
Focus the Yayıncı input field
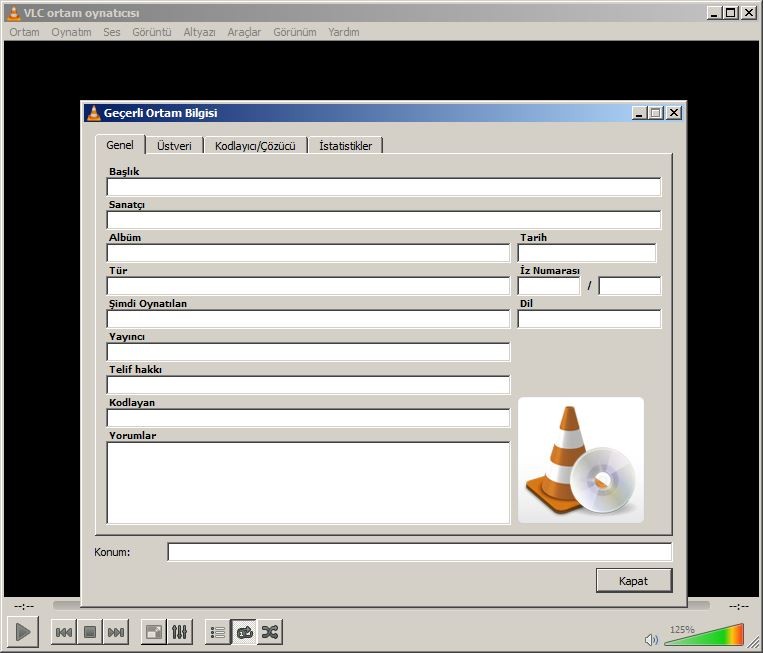(x=308, y=352)
